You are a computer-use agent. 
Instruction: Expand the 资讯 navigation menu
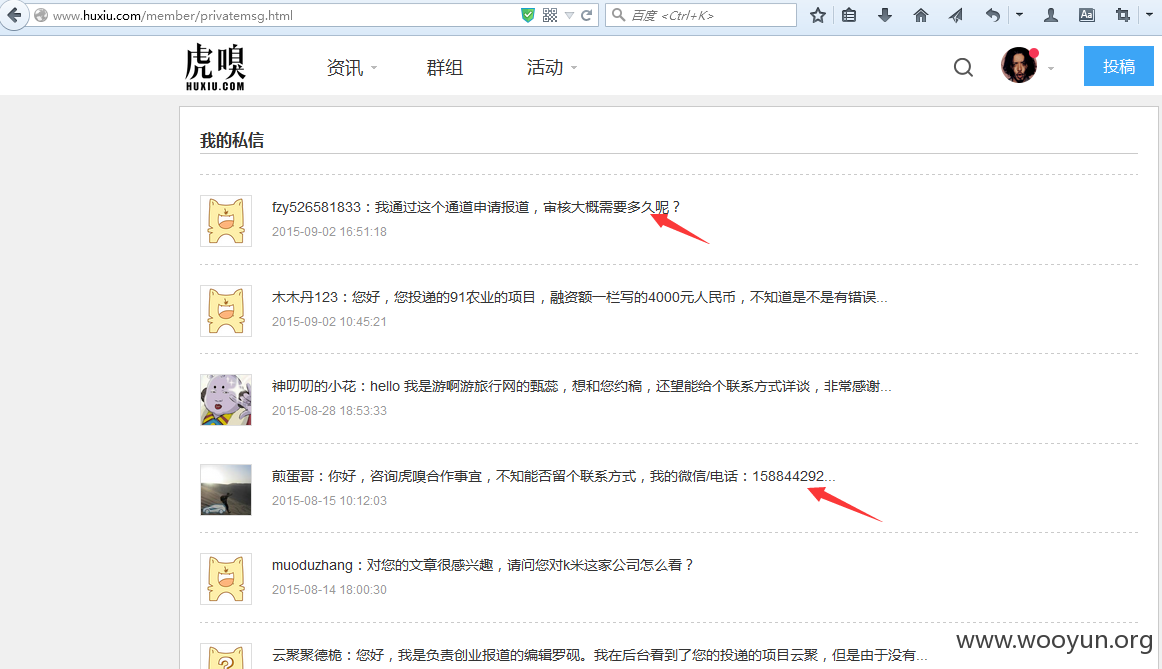[x=351, y=67]
